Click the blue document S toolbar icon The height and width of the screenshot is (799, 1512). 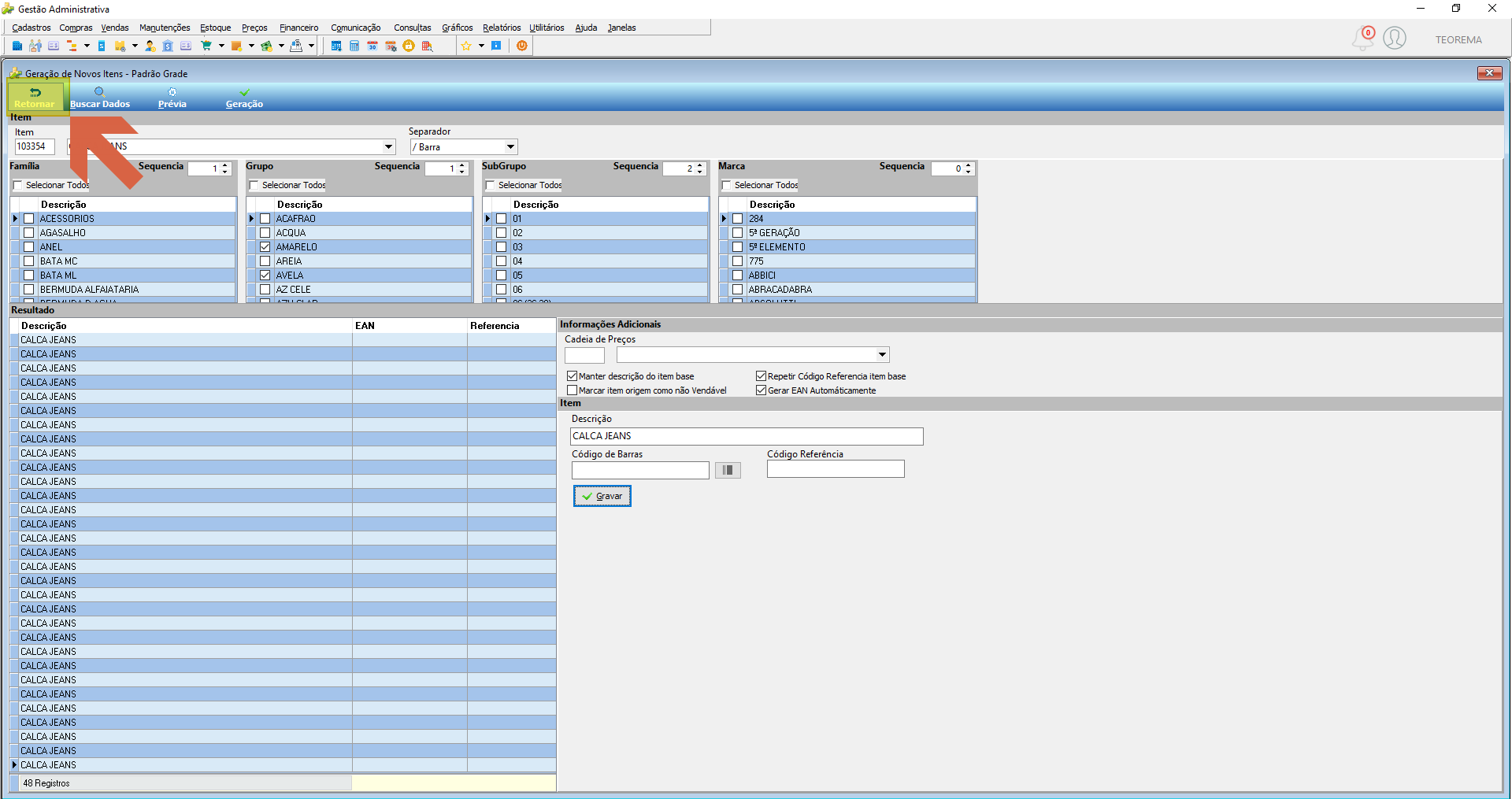(102, 46)
